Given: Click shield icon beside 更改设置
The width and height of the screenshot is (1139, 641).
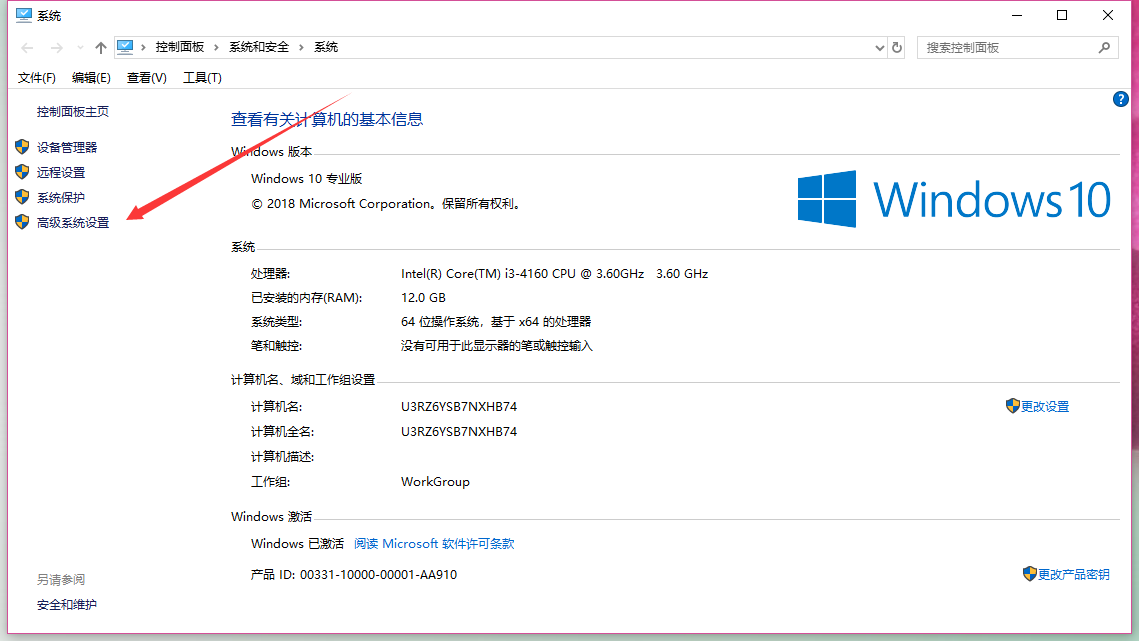Looking at the screenshot, I should tap(1013, 406).
